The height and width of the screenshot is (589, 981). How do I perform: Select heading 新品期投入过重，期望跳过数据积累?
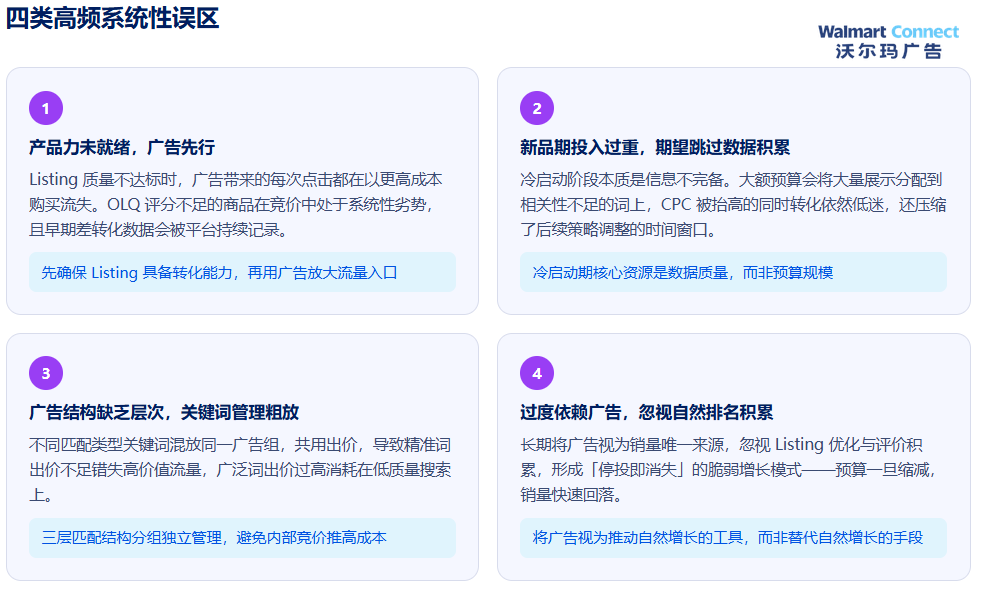[x=655, y=147]
